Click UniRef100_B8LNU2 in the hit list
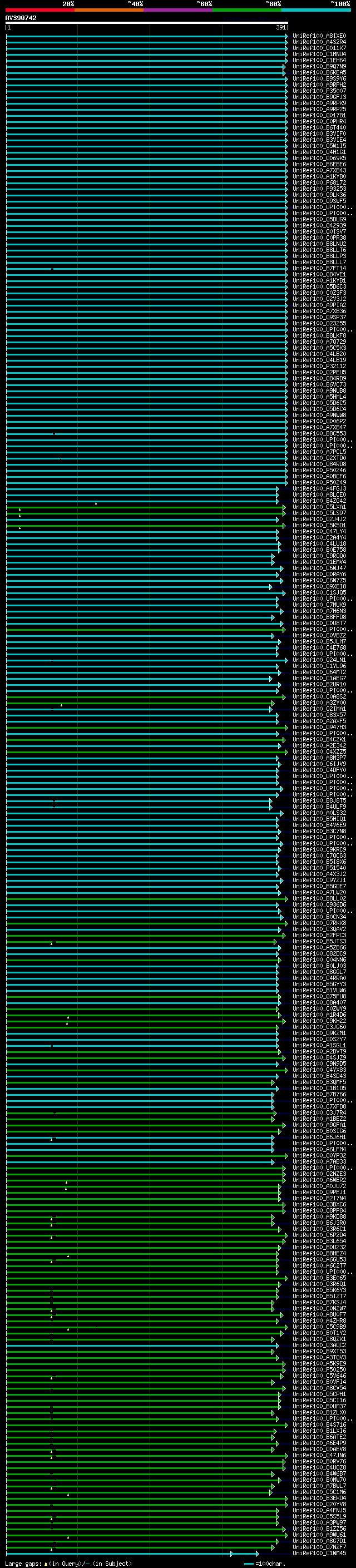This screenshot has height=1568, width=356. tap(319, 244)
